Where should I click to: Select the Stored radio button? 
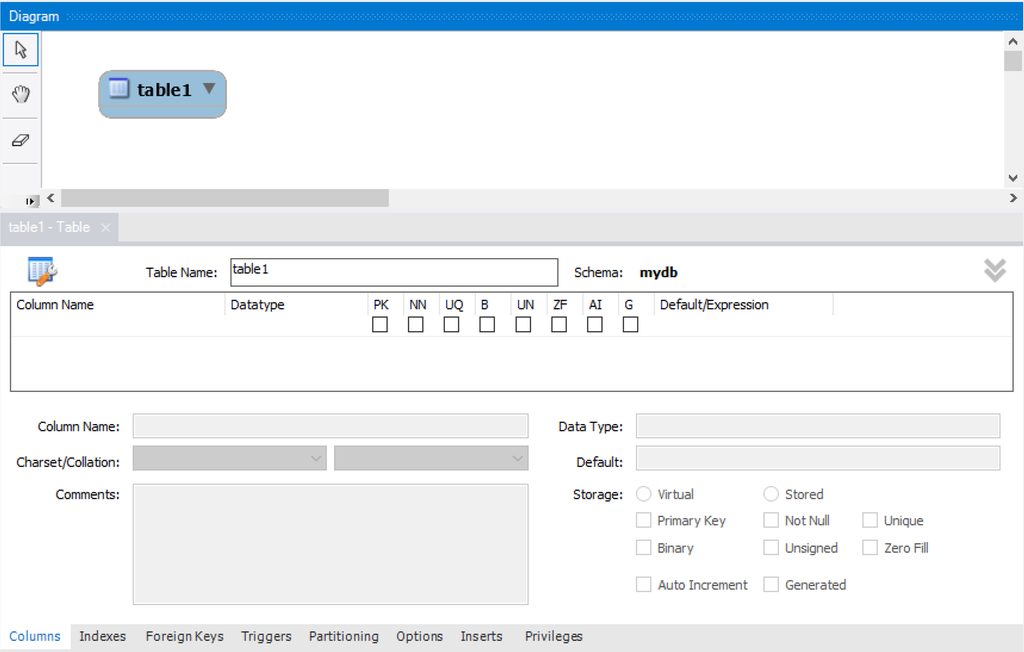(771, 493)
